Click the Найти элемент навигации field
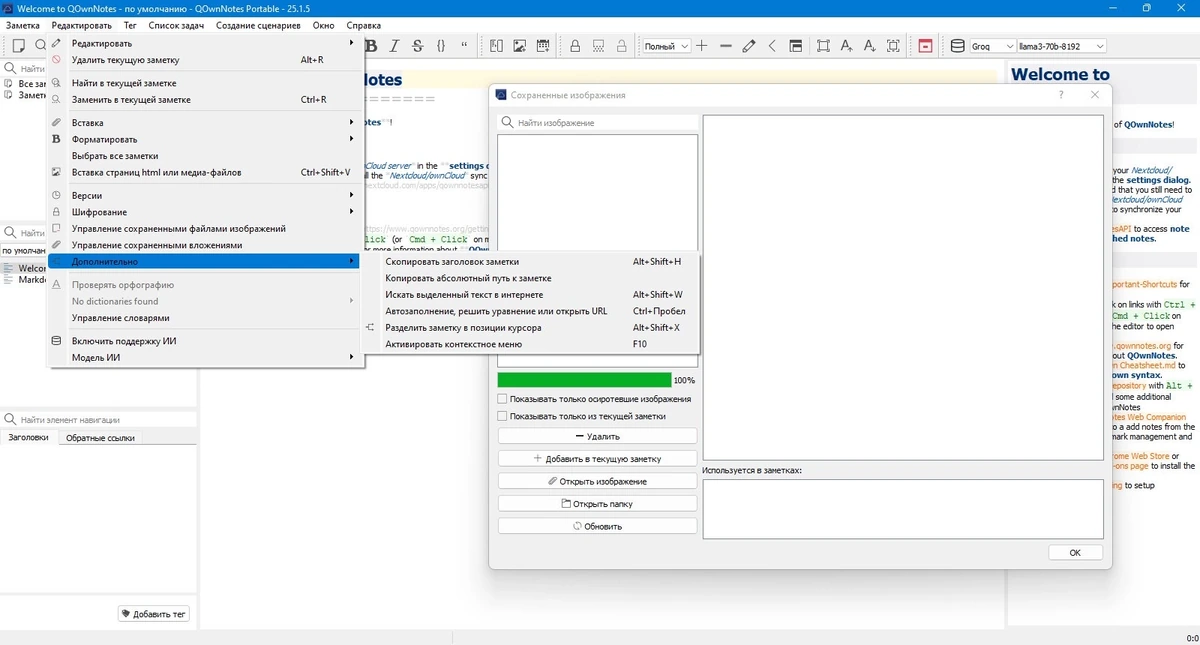Screen dimensions: 1200x645 pos(98,420)
